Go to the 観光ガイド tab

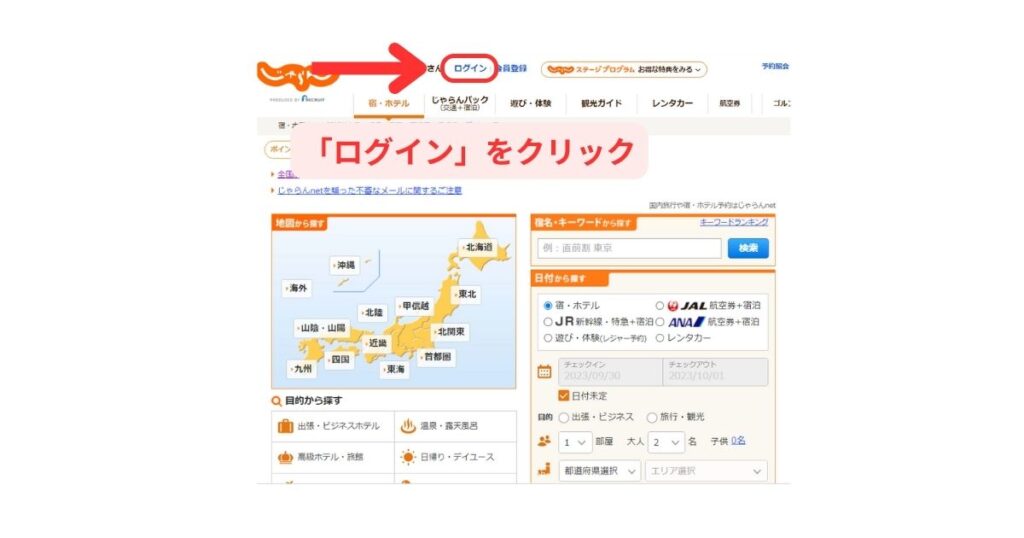point(601,103)
